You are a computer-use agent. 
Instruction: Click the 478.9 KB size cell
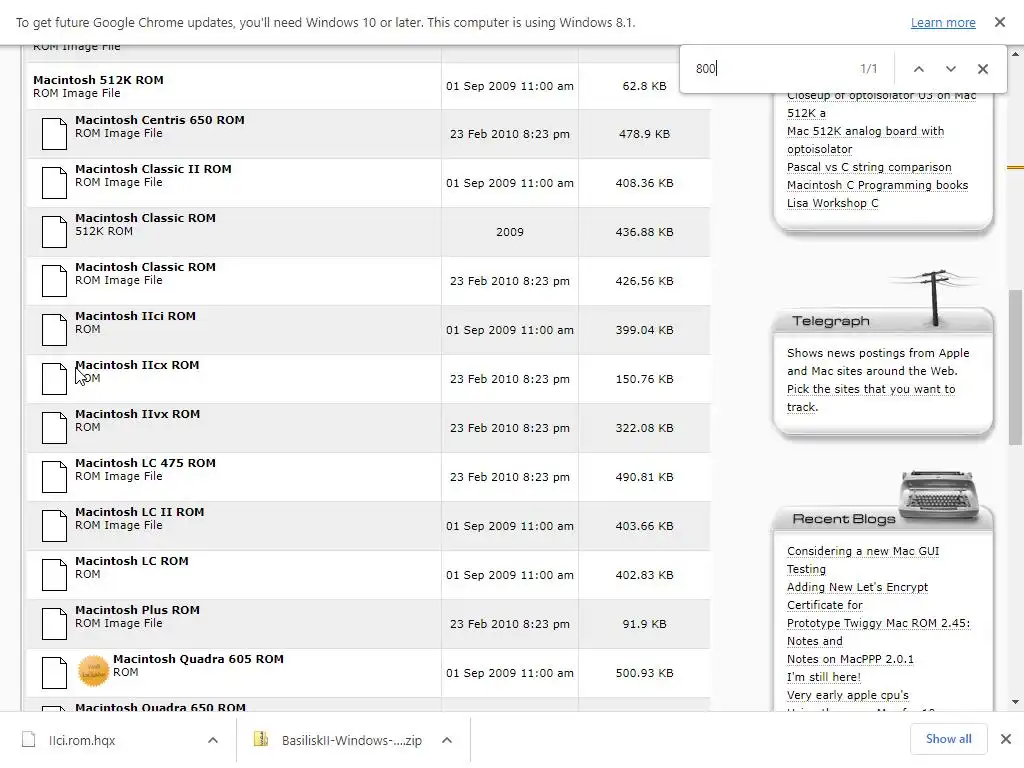click(644, 134)
